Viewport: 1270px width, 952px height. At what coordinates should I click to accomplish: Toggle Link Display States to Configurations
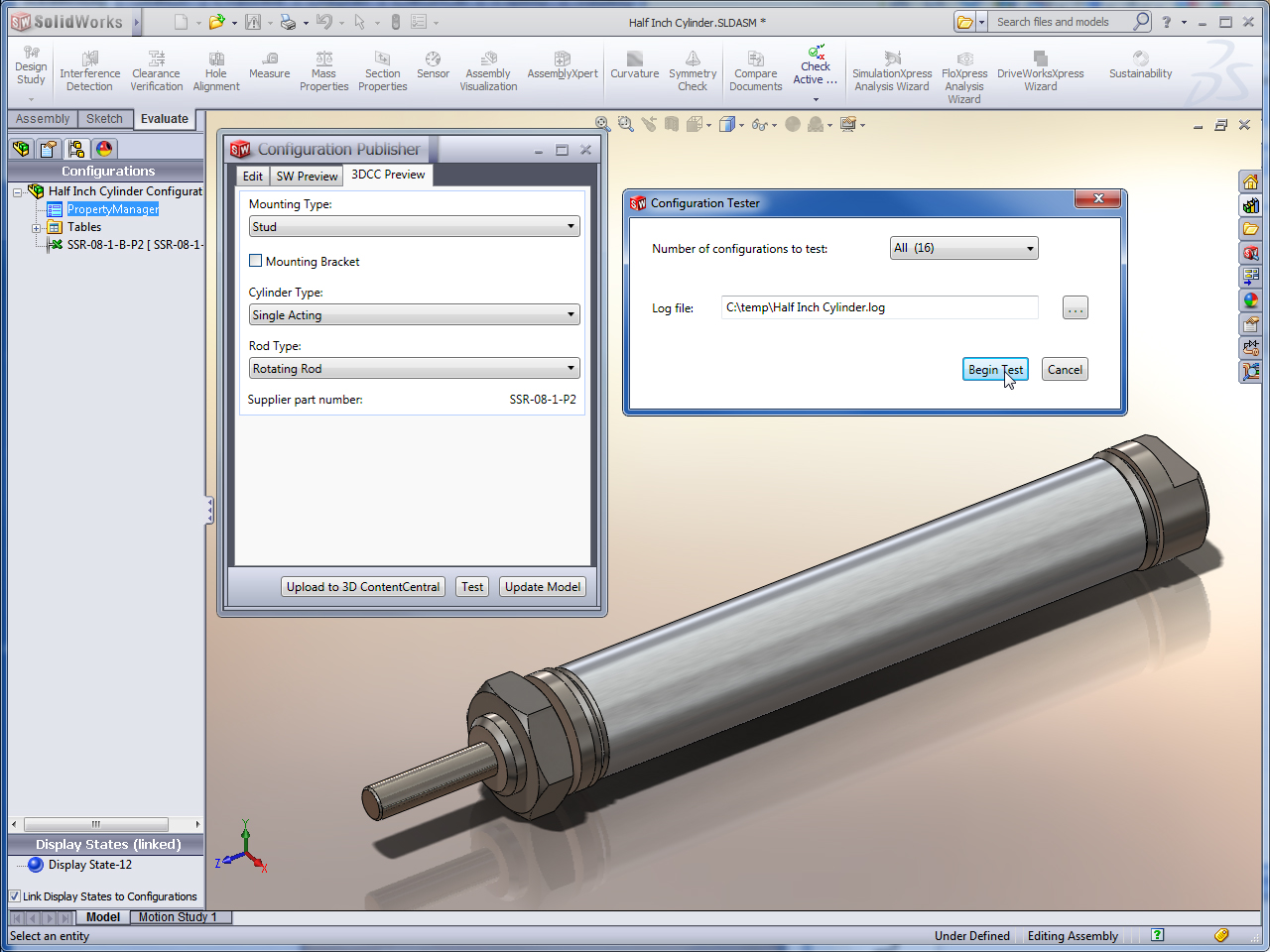click(15, 896)
